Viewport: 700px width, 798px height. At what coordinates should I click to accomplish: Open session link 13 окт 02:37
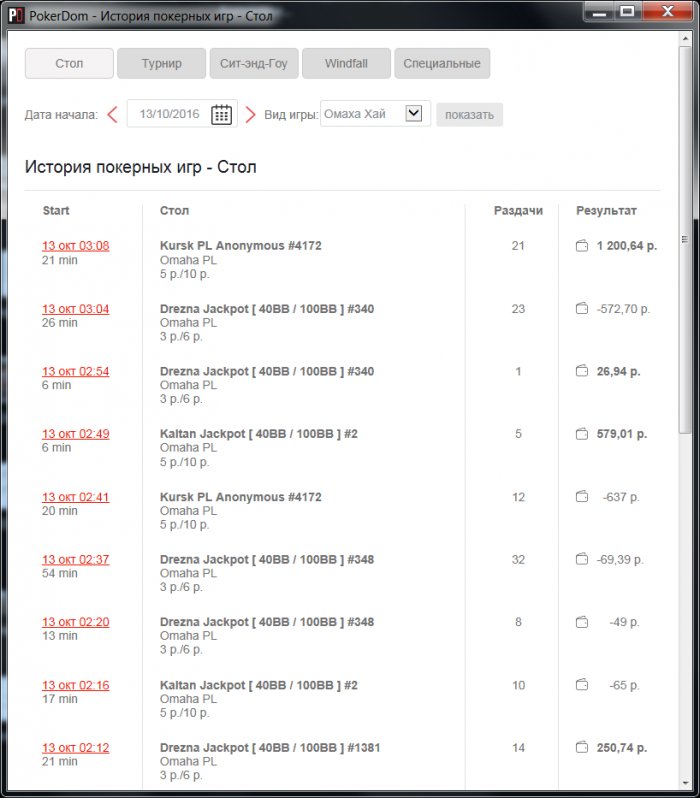pos(75,560)
